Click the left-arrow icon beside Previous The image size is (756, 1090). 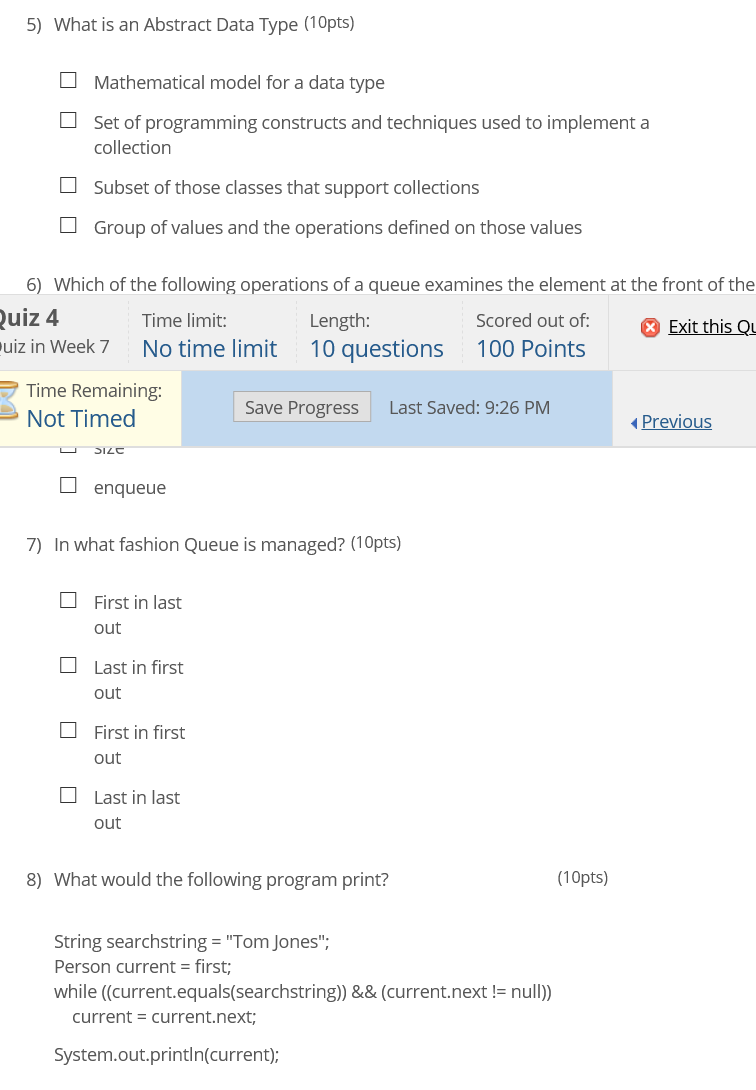(x=635, y=421)
